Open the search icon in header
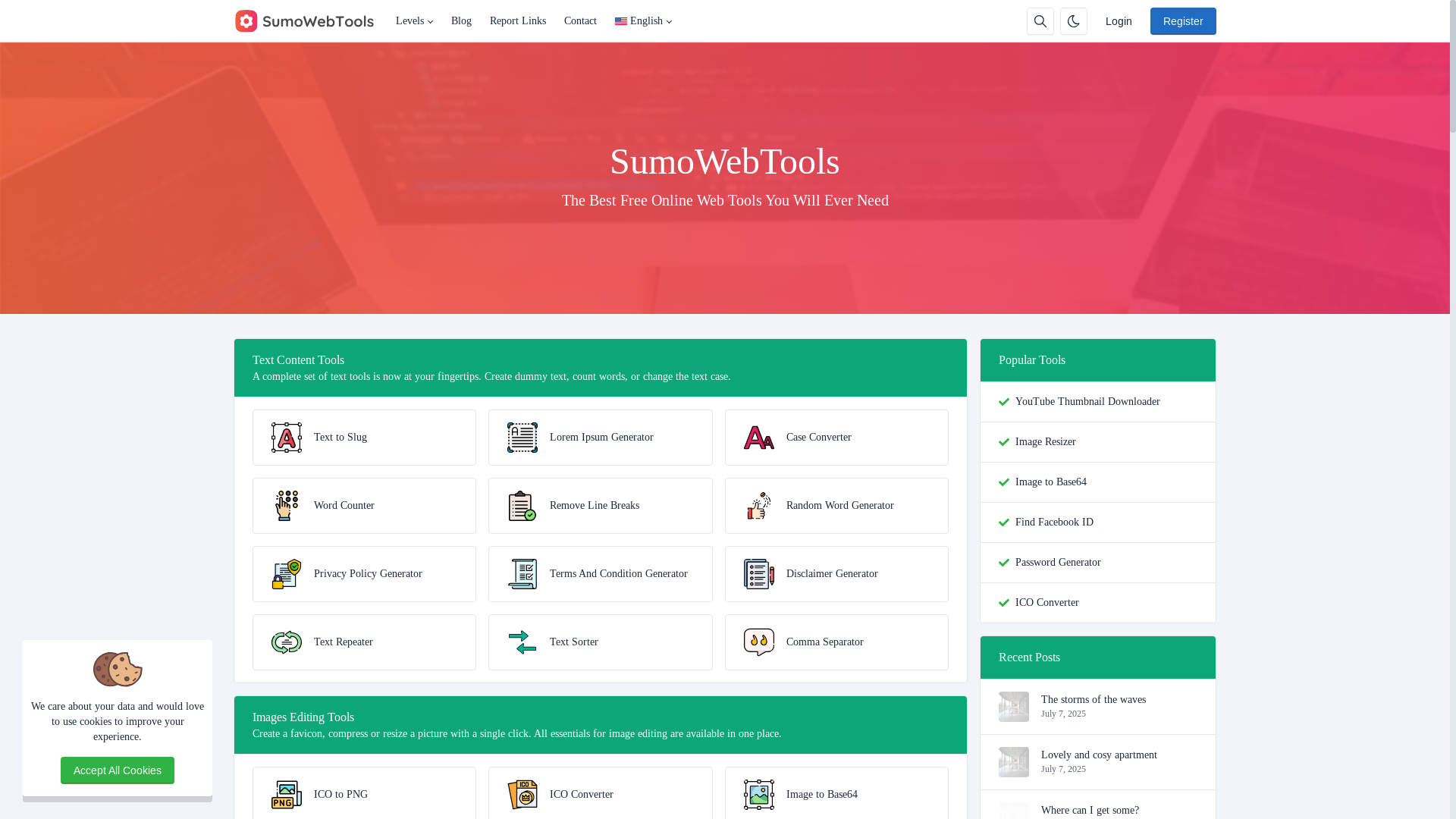 (x=1040, y=21)
